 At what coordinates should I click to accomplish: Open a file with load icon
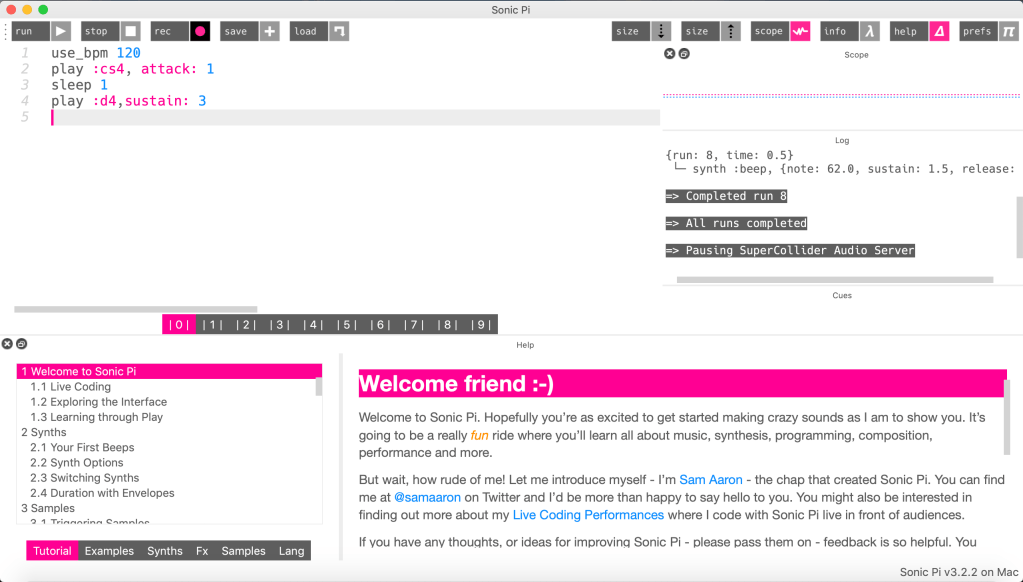tap(339, 31)
